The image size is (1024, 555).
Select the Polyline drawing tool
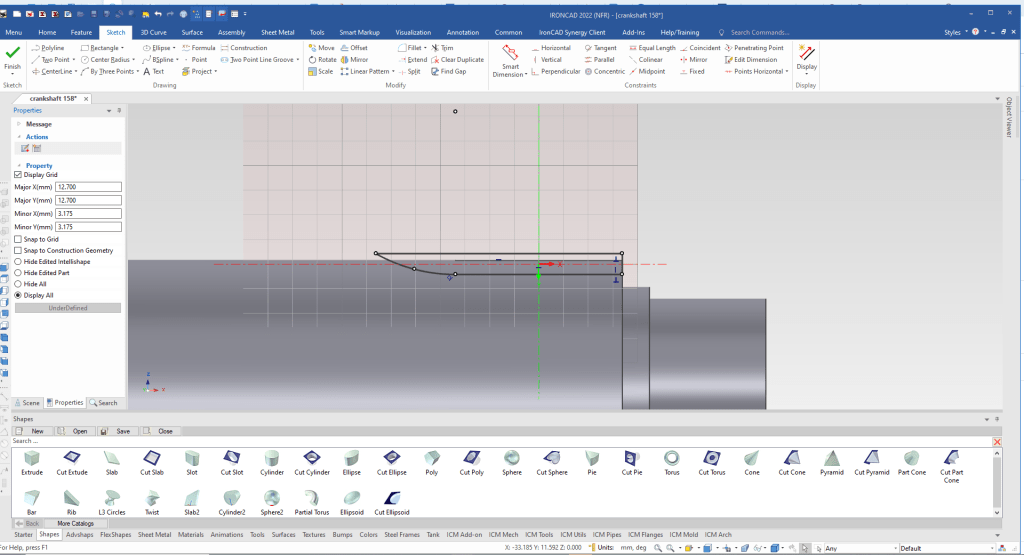[52, 47]
